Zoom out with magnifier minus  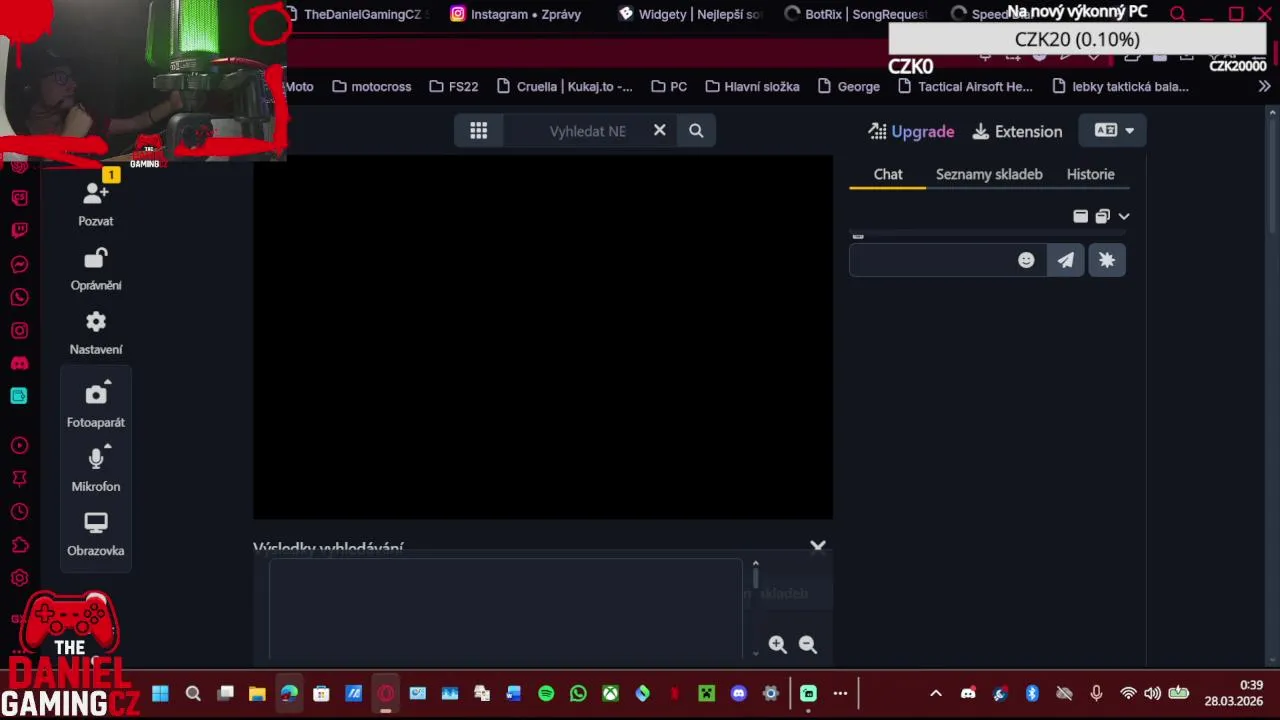[808, 645]
